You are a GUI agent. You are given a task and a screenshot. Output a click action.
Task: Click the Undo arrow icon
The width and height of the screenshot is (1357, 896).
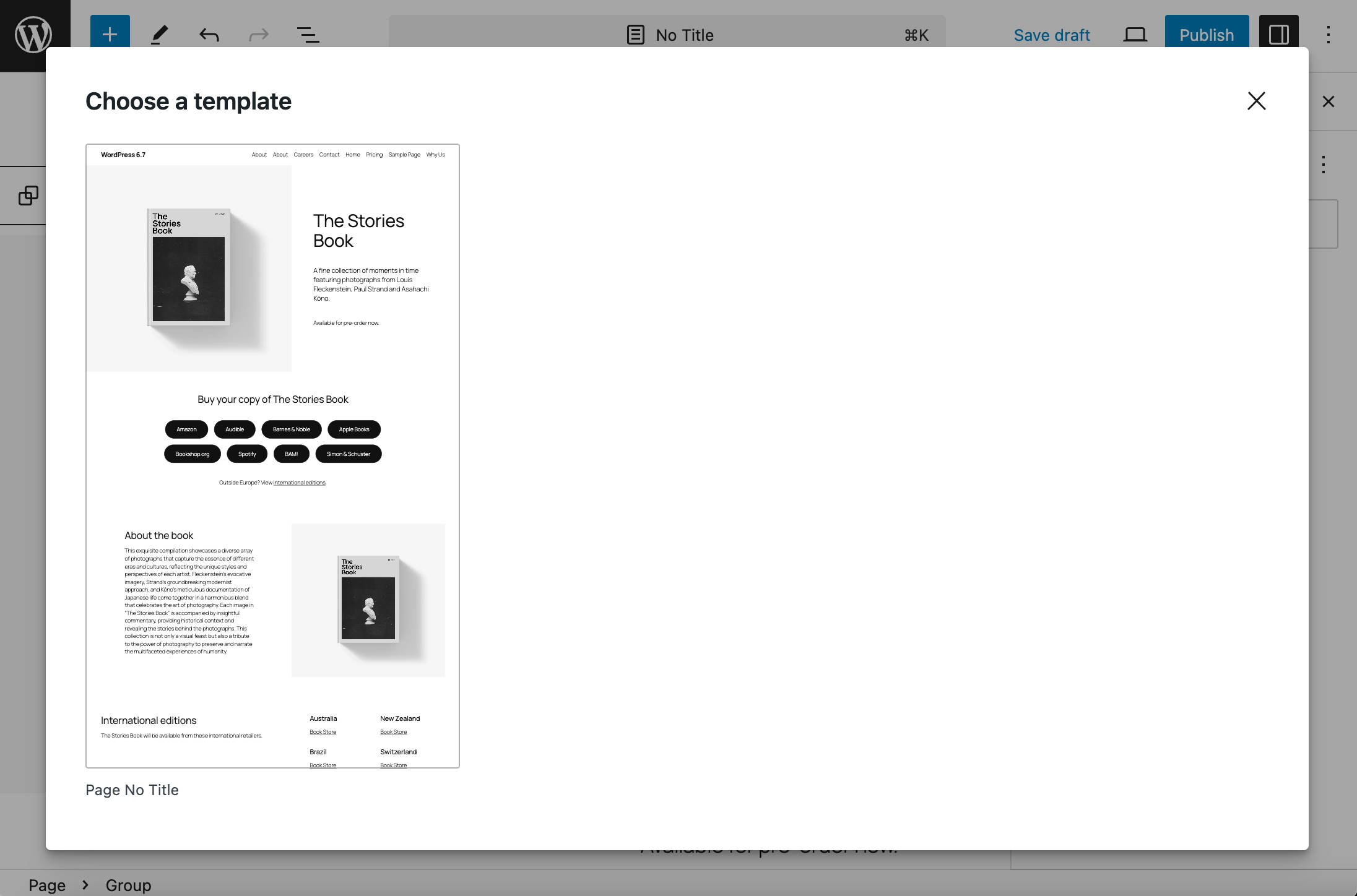coord(207,35)
